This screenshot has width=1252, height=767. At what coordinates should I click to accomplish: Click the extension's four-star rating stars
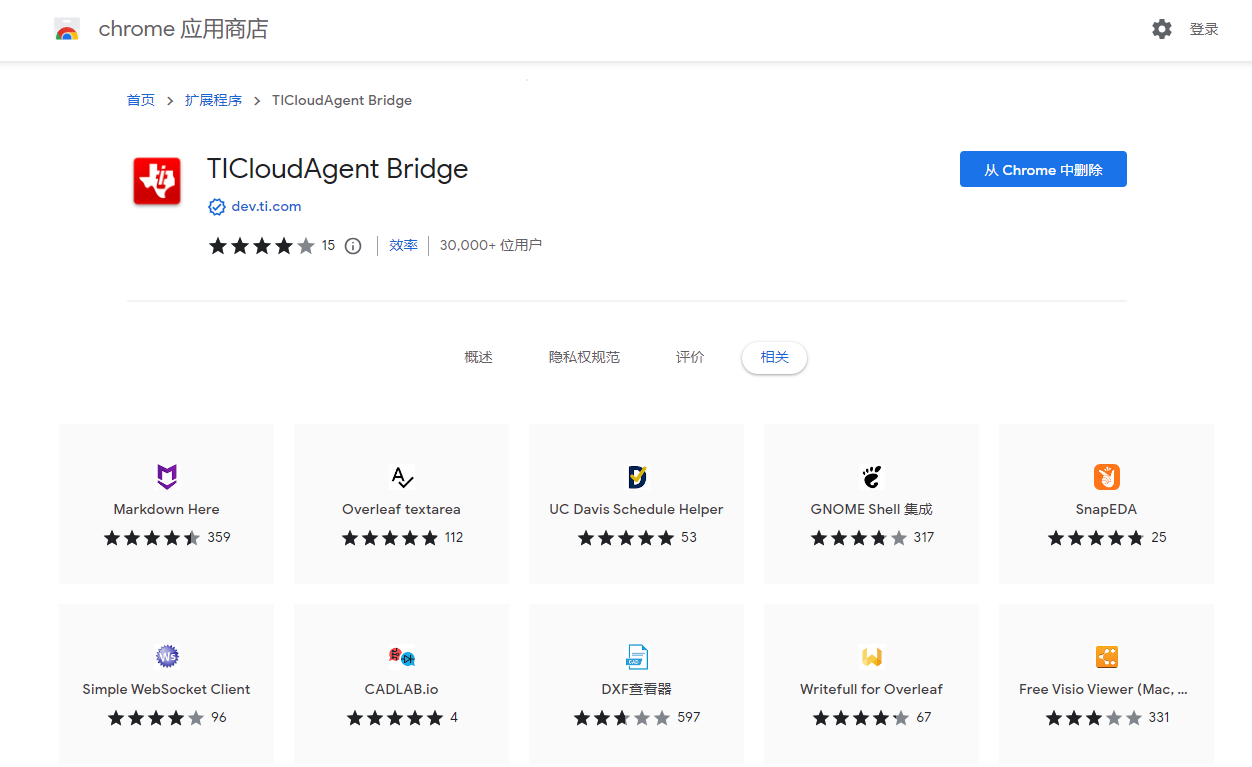[261, 246]
